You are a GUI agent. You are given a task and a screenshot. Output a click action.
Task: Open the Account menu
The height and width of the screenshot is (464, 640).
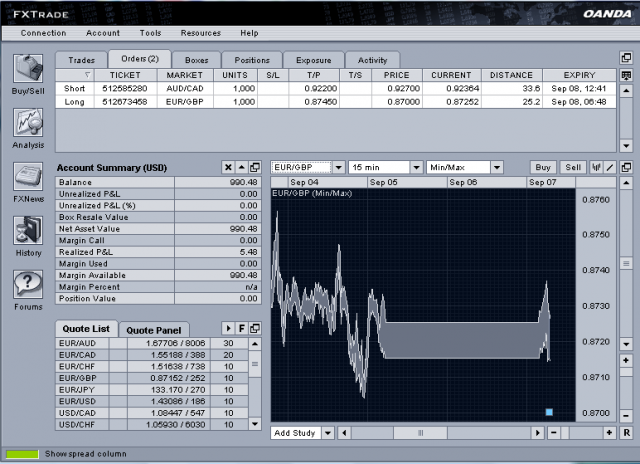point(103,33)
